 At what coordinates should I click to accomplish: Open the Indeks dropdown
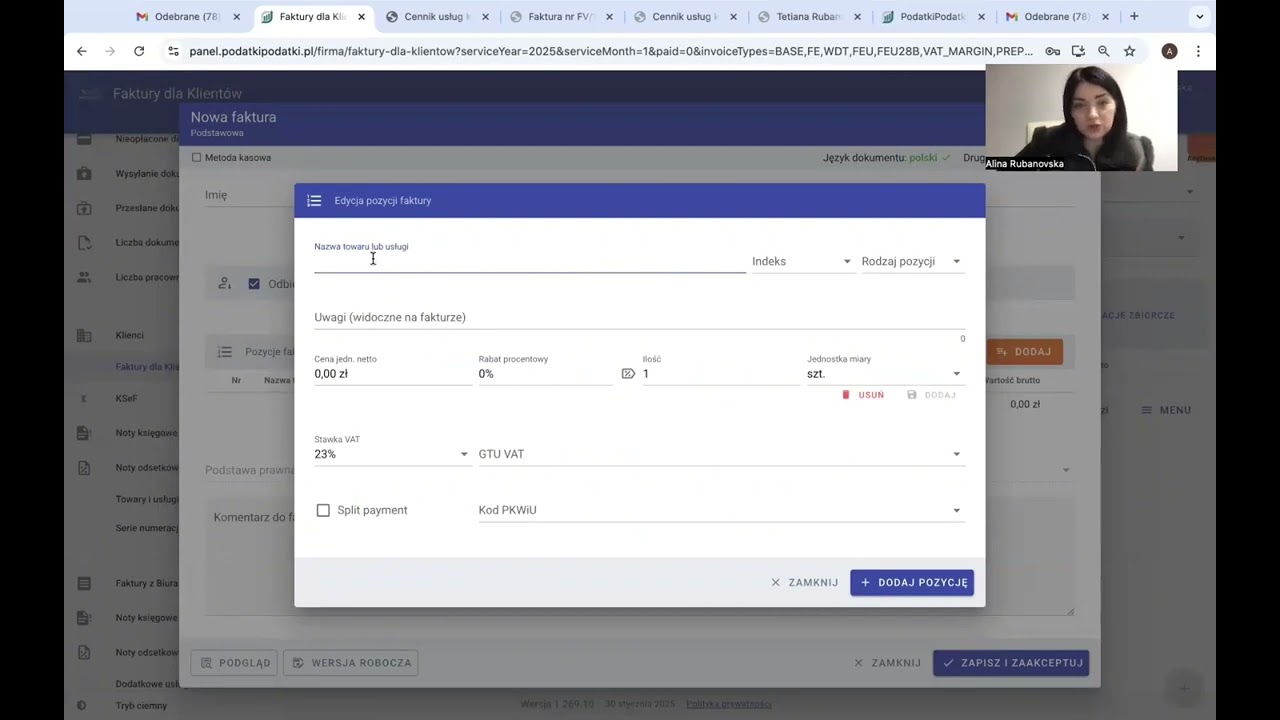[802, 261]
